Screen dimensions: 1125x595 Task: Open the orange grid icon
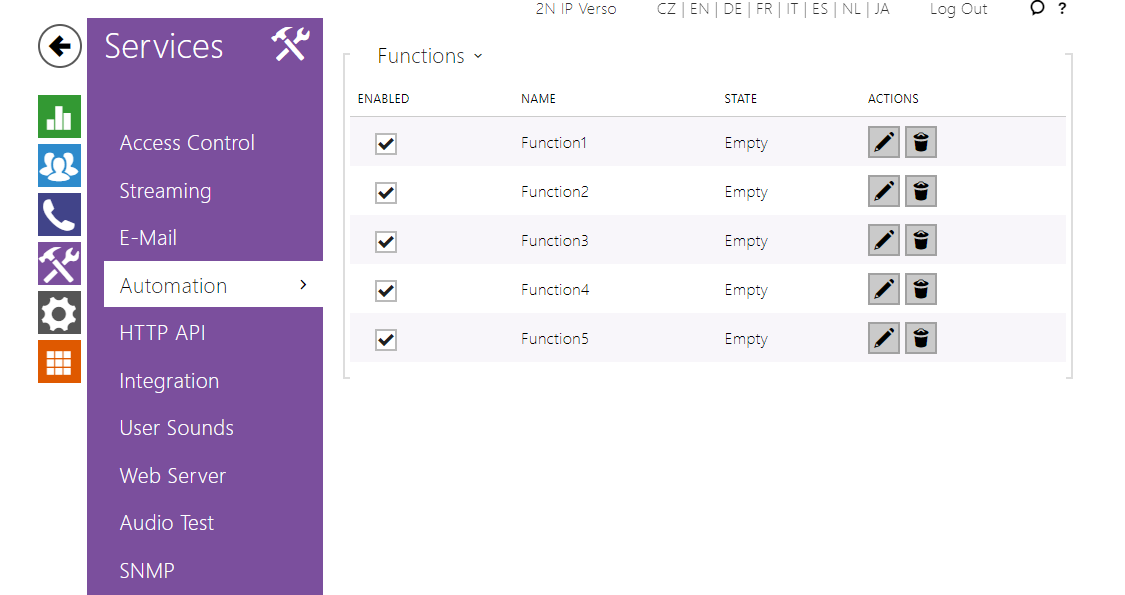pos(59,362)
